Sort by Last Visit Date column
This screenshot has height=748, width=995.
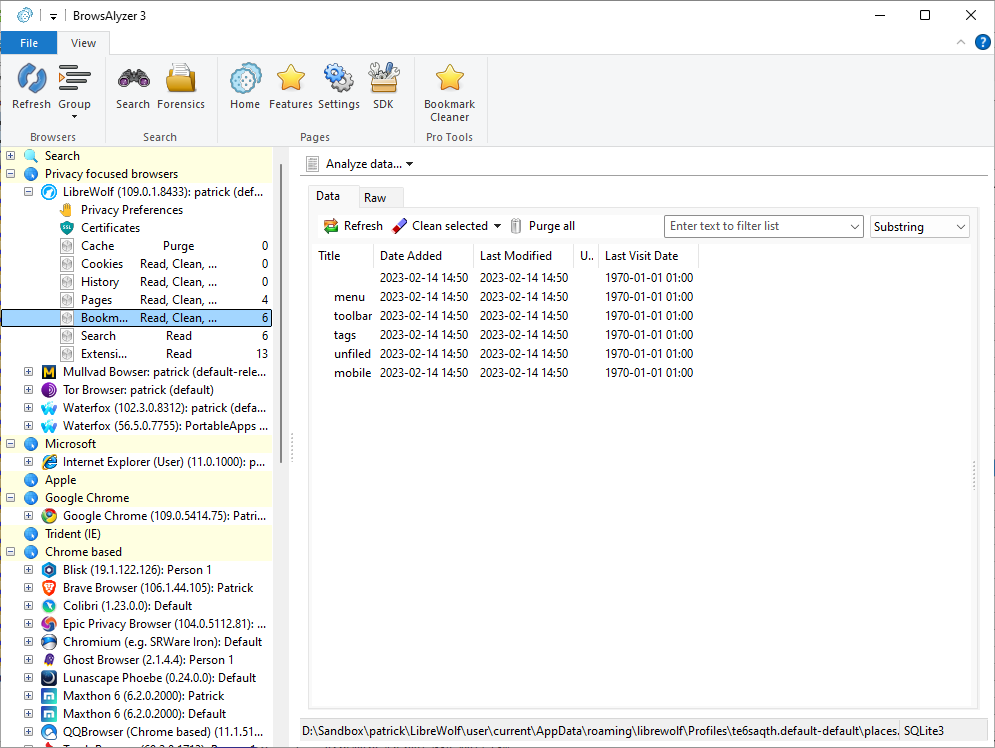[648, 256]
